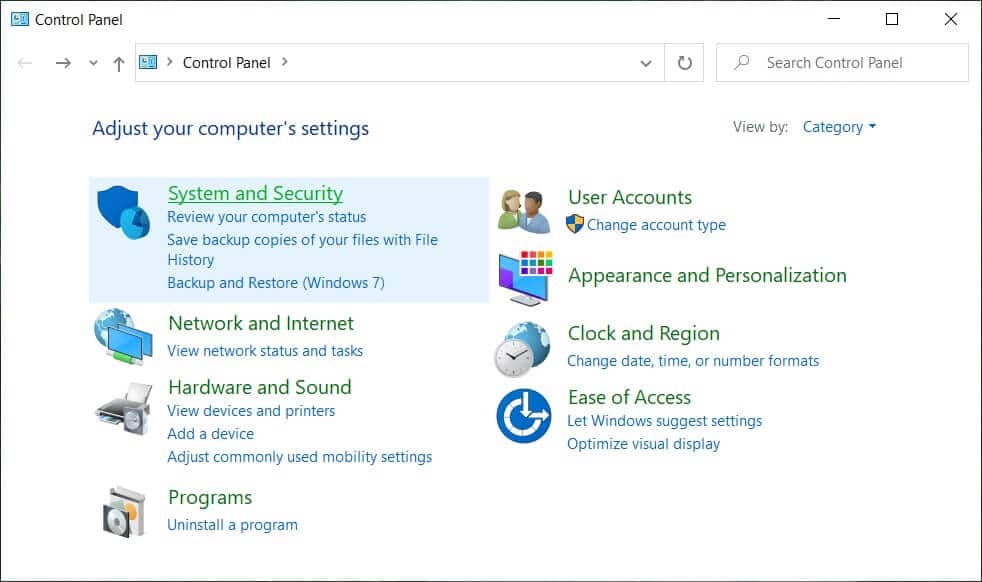Open Appearance and Personalization monitor icon

tap(524, 277)
